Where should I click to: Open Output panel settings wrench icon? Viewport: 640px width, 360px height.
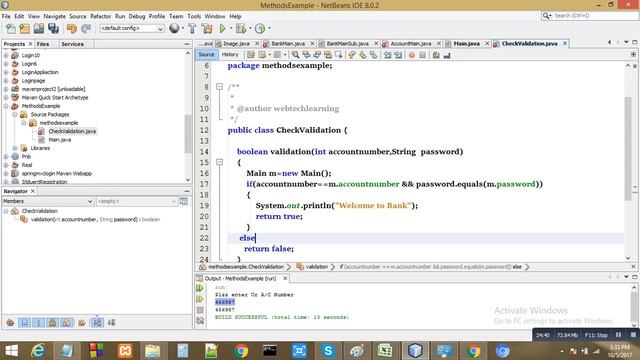point(200,321)
